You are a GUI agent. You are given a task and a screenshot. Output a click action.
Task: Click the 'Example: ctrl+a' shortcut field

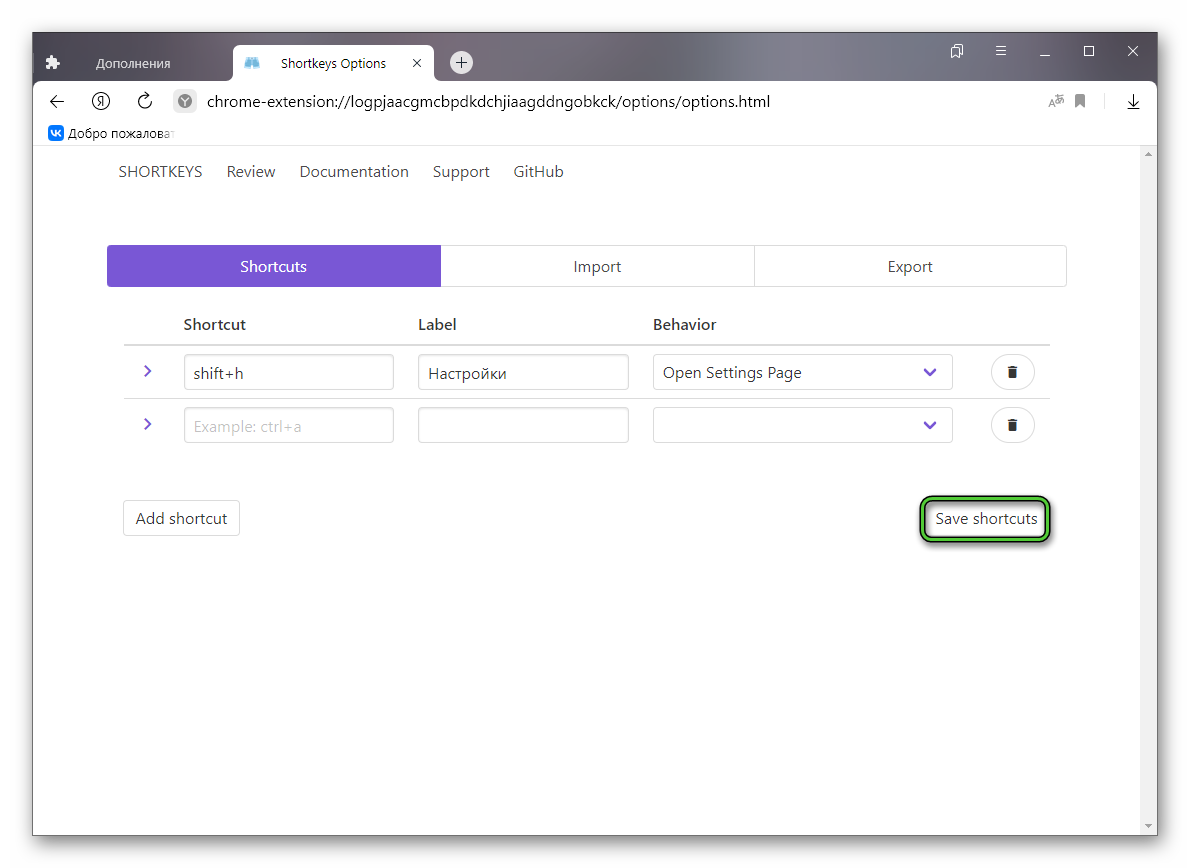288,426
